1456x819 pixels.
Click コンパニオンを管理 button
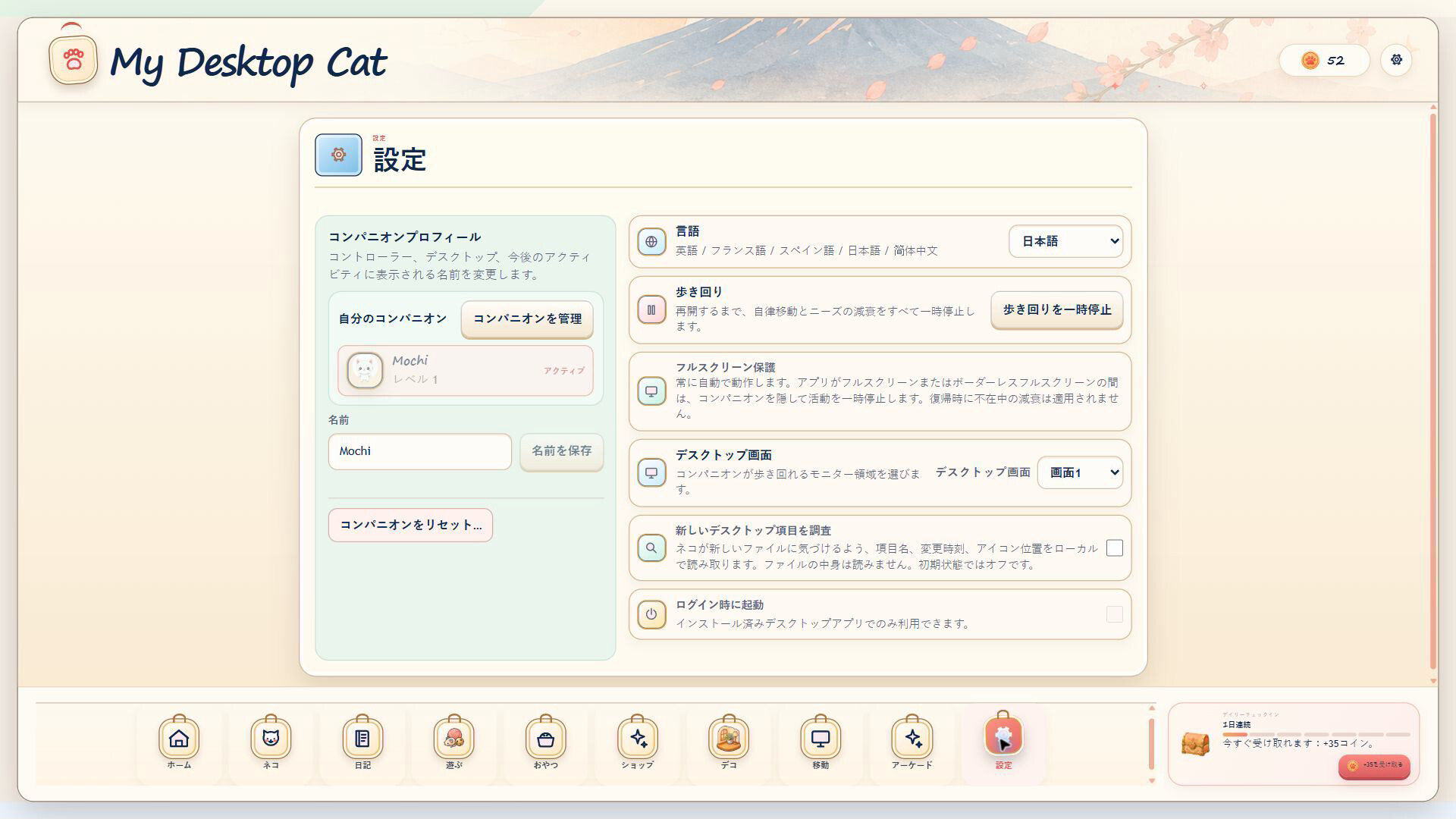click(527, 319)
